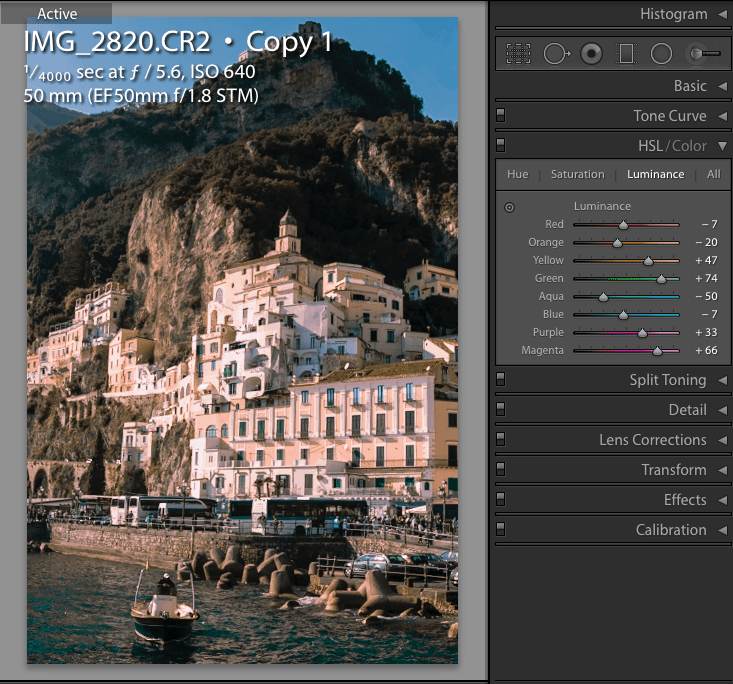The image size is (733, 684).
Task: Click the Orange value field -20
Action: click(706, 242)
